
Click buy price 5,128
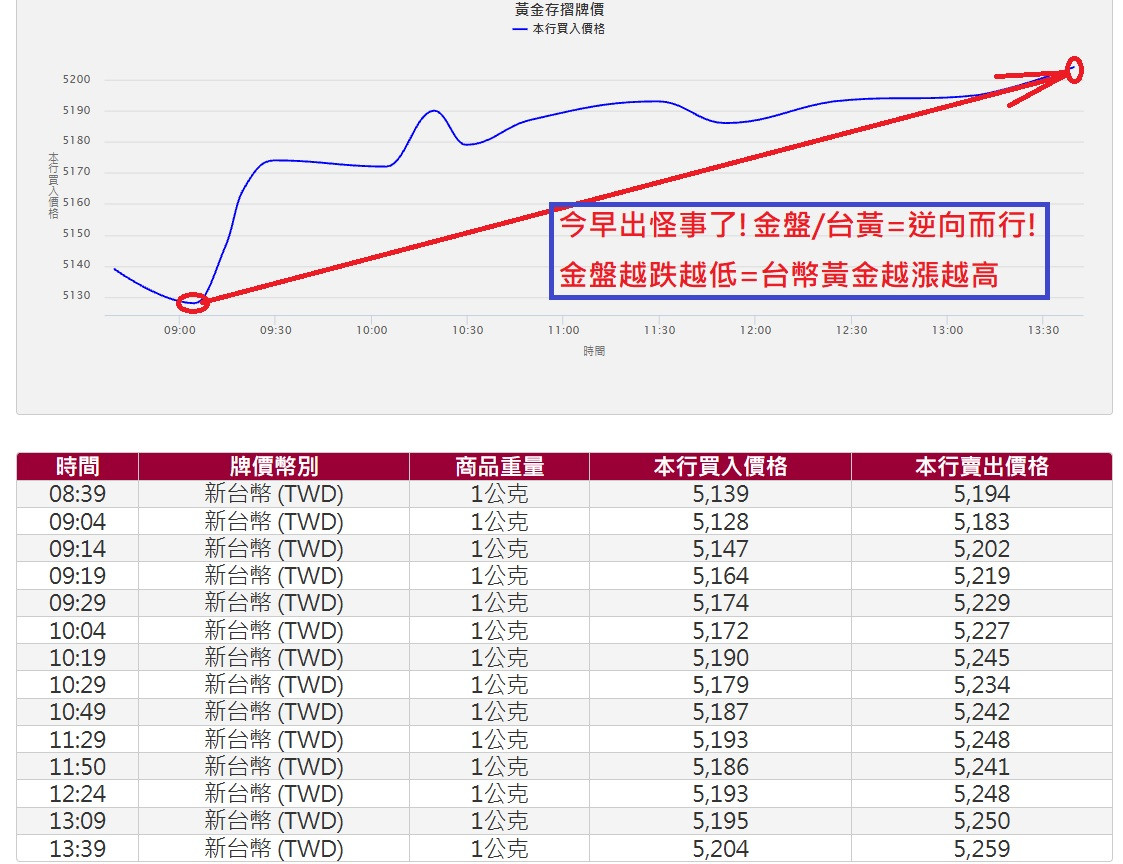tap(720, 522)
